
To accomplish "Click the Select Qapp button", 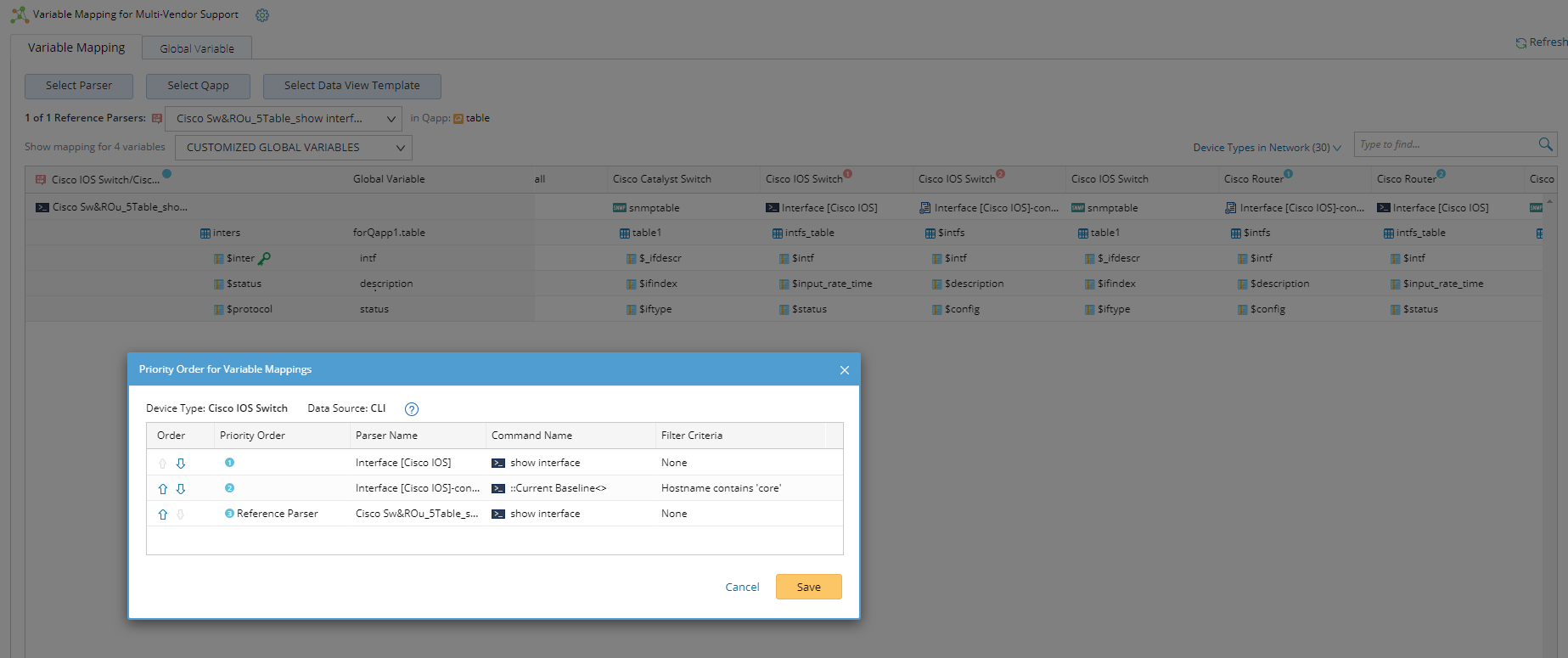I will tap(198, 86).
